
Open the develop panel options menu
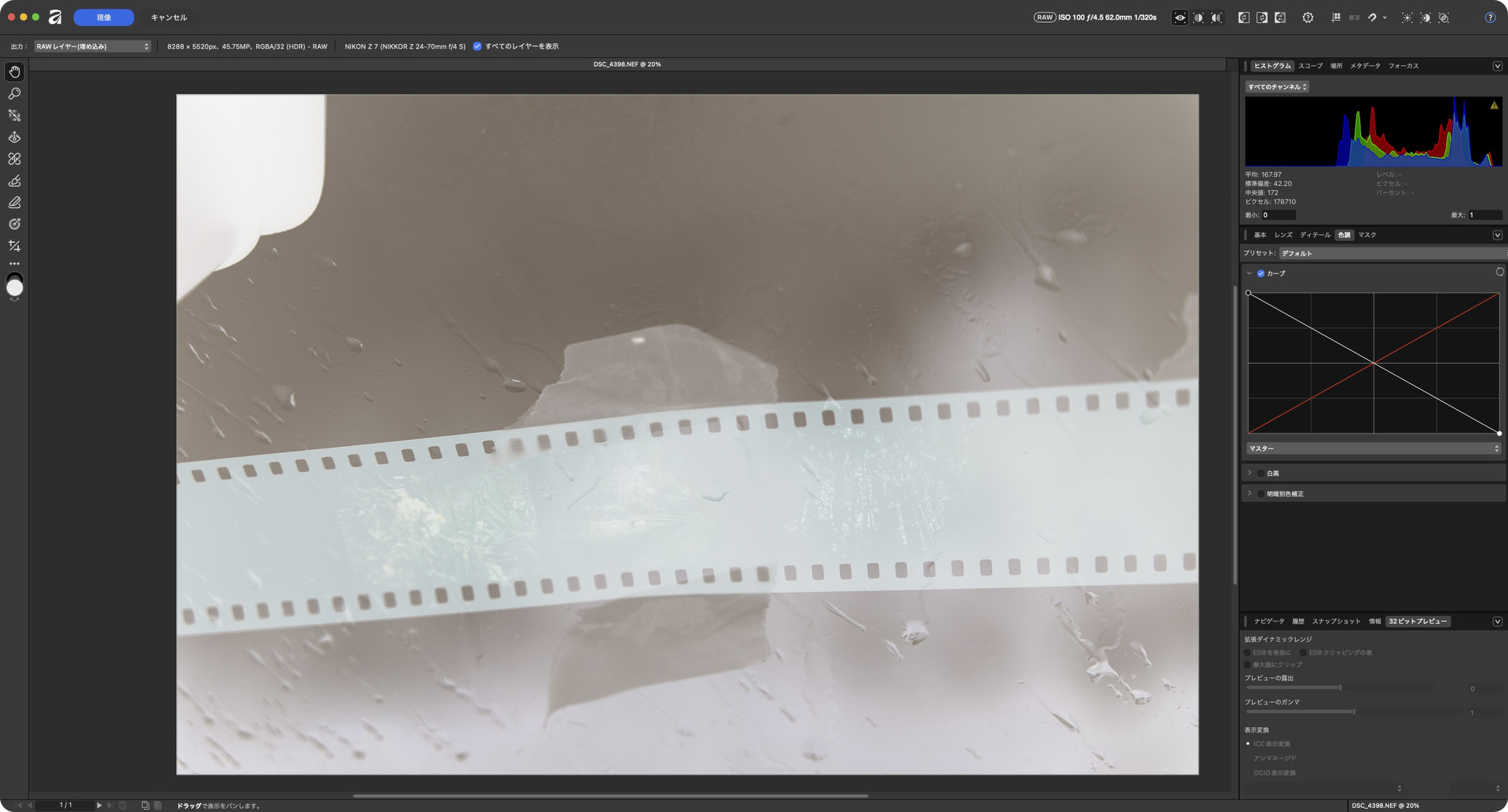1497,235
